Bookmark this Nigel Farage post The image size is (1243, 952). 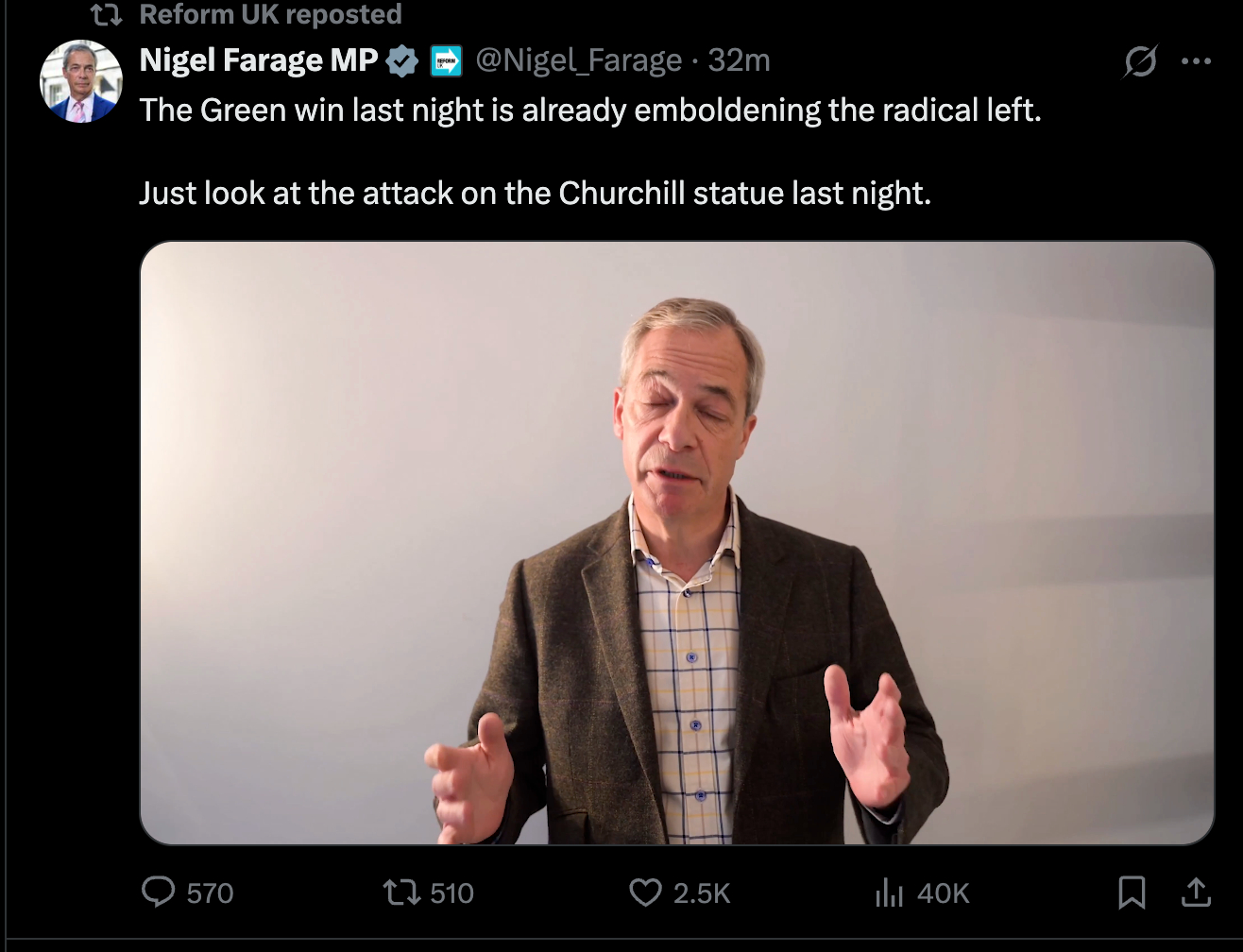(1132, 892)
